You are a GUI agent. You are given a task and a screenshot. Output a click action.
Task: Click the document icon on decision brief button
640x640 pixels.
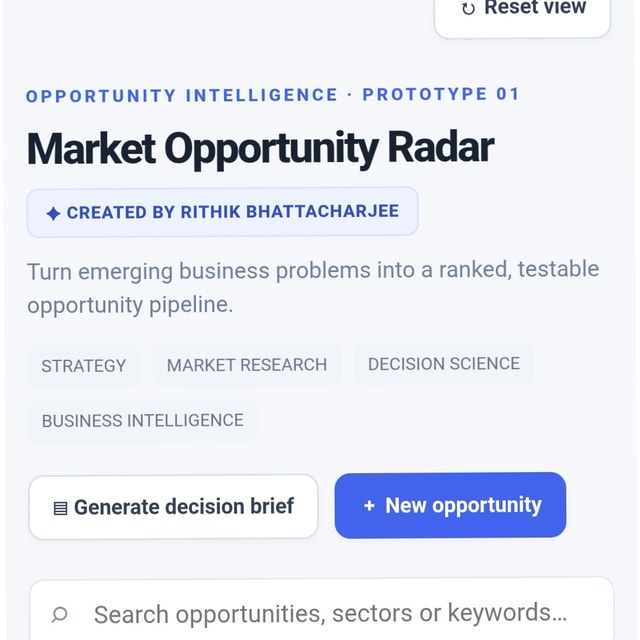(60, 509)
